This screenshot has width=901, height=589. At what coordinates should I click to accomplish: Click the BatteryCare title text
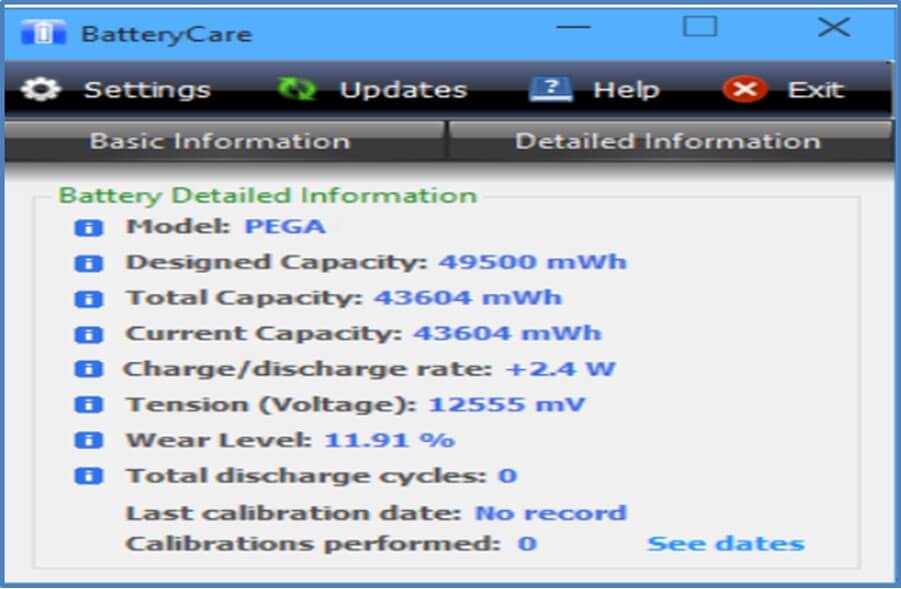coord(167,34)
